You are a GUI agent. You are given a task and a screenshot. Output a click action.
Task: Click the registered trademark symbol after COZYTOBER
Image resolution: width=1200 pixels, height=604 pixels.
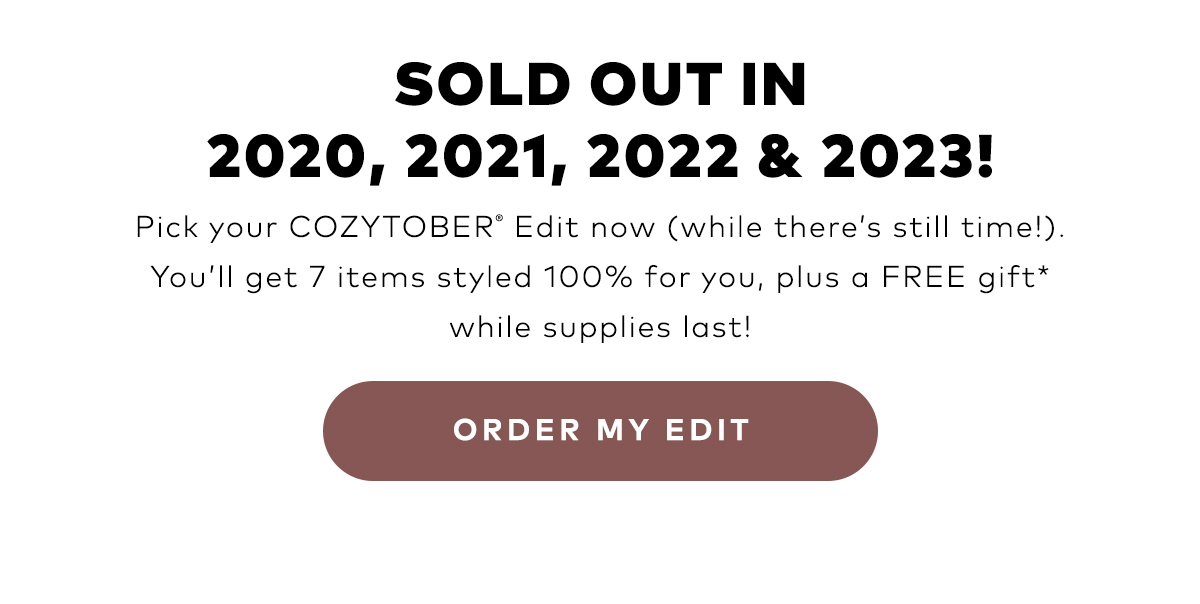click(495, 220)
